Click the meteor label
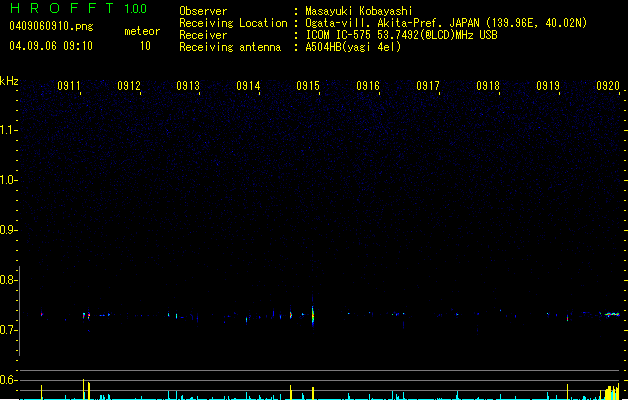Image resolution: width=629 pixels, height=400 pixels. click(x=142, y=31)
